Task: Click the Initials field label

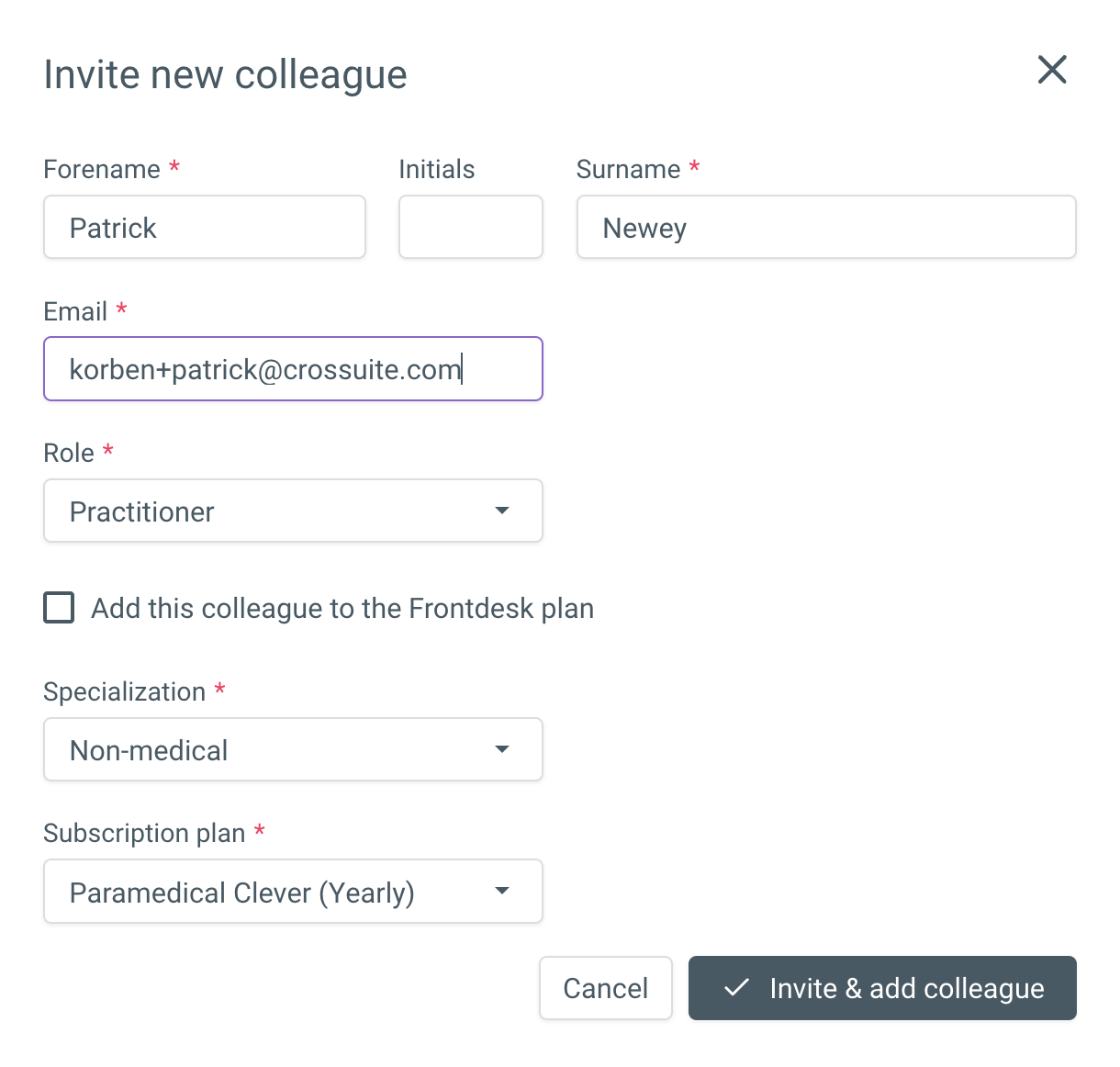Action: coord(437,169)
